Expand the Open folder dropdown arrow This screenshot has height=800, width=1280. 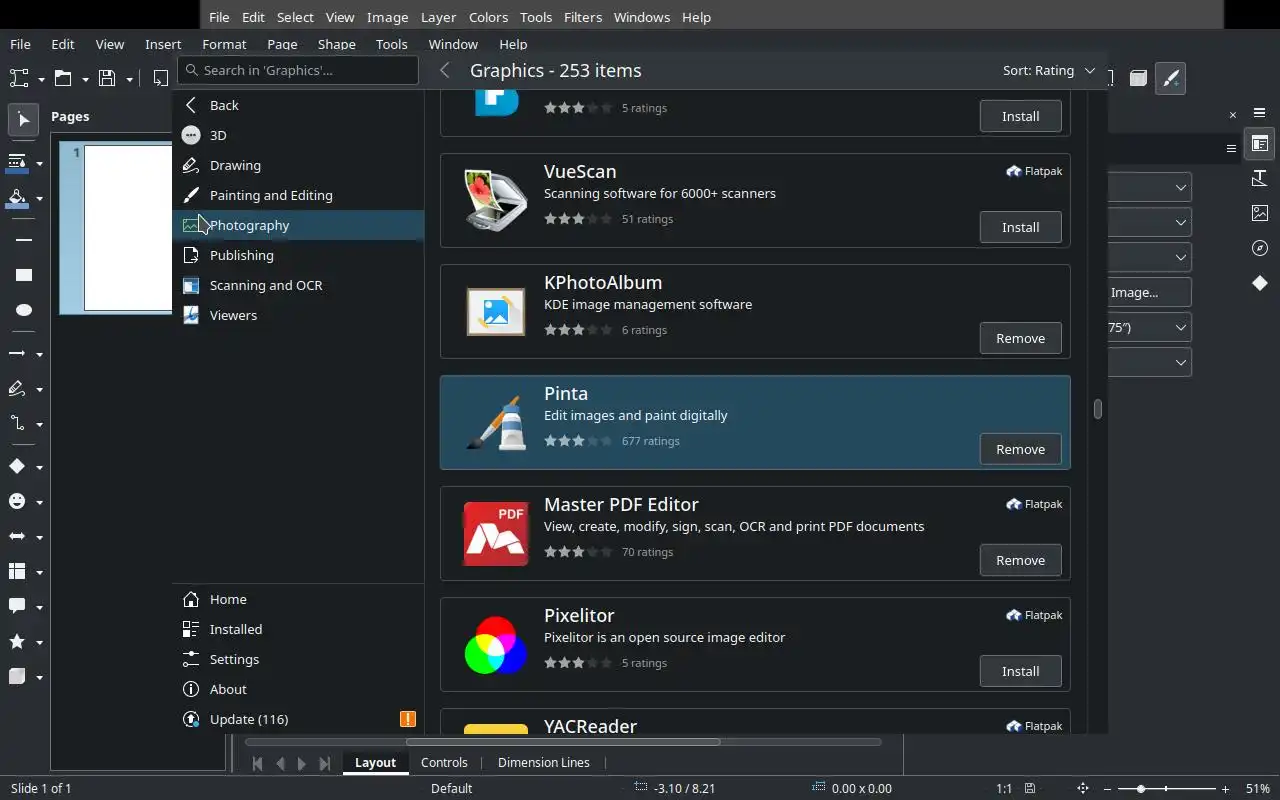pyautogui.click(x=85, y=79)
